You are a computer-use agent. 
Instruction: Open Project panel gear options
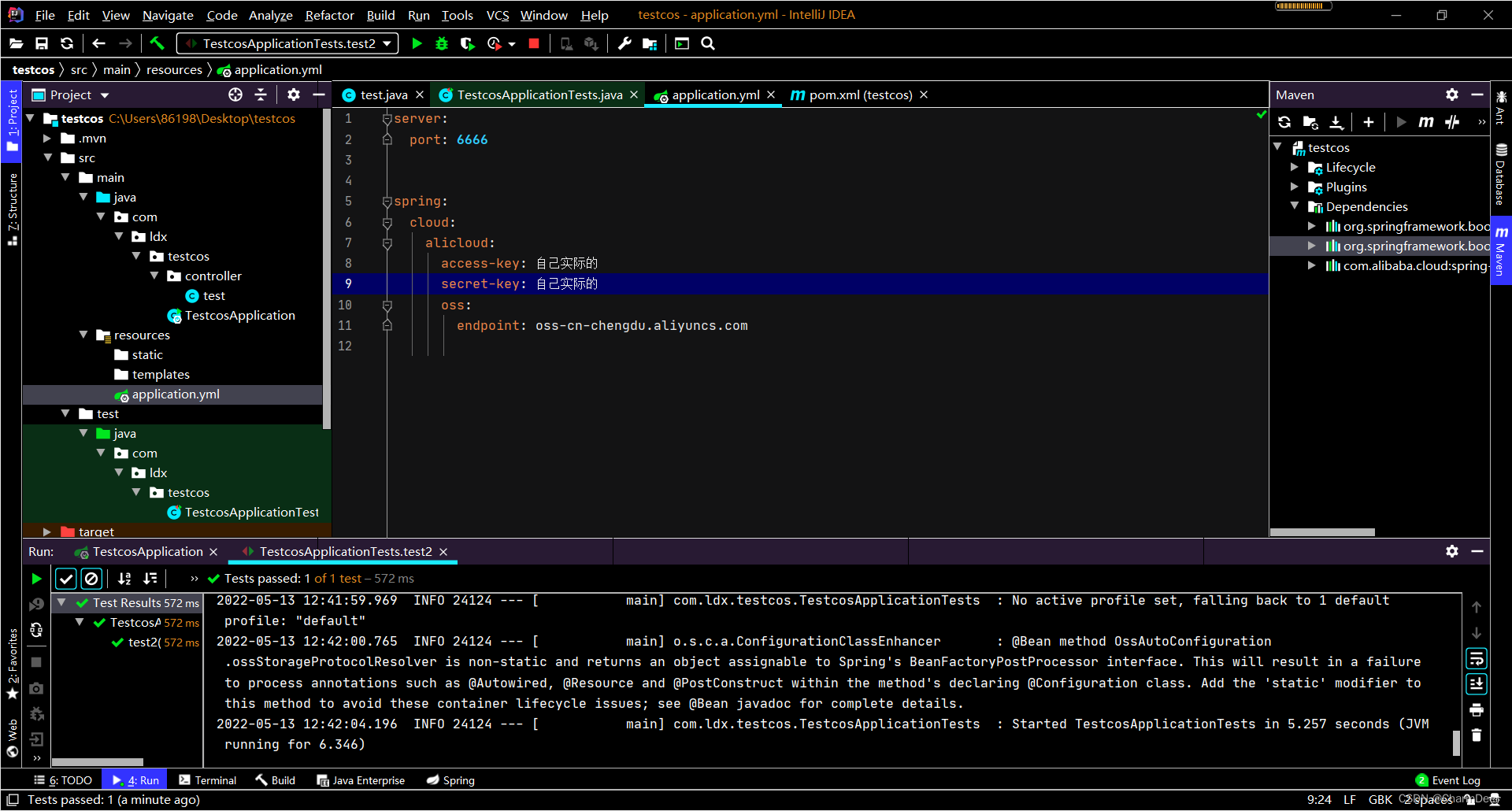coord(294,94)
